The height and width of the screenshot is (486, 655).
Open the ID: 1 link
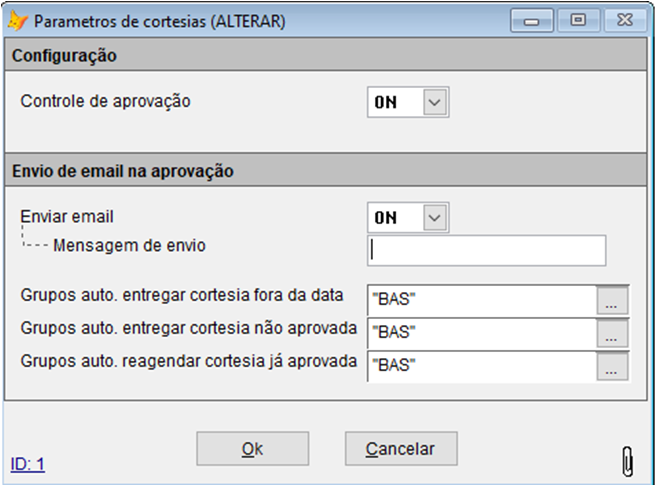coord(28,464)
